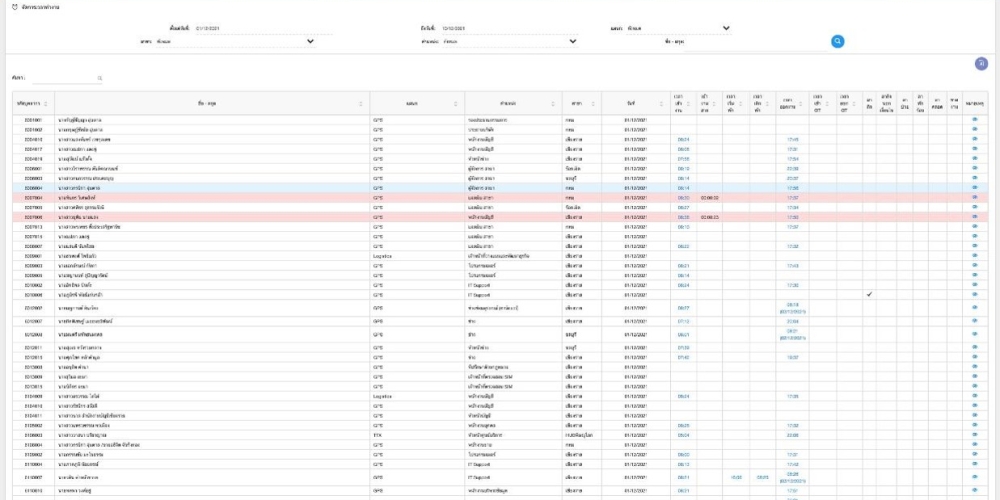Click the magnifier icon in the ค้นหา box
The width and height of the screenshot is (1000, 500).
100,78
